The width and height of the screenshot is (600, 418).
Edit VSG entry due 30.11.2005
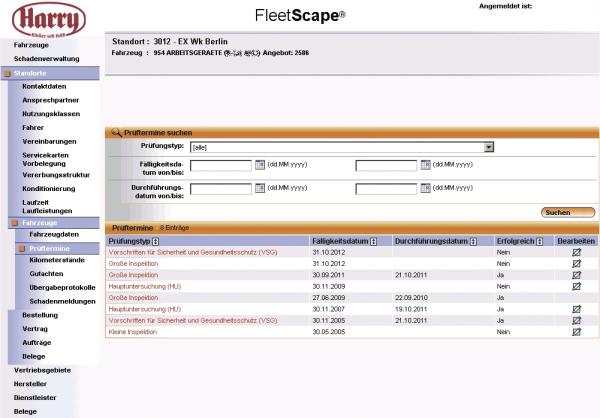(x=576, y=320)
